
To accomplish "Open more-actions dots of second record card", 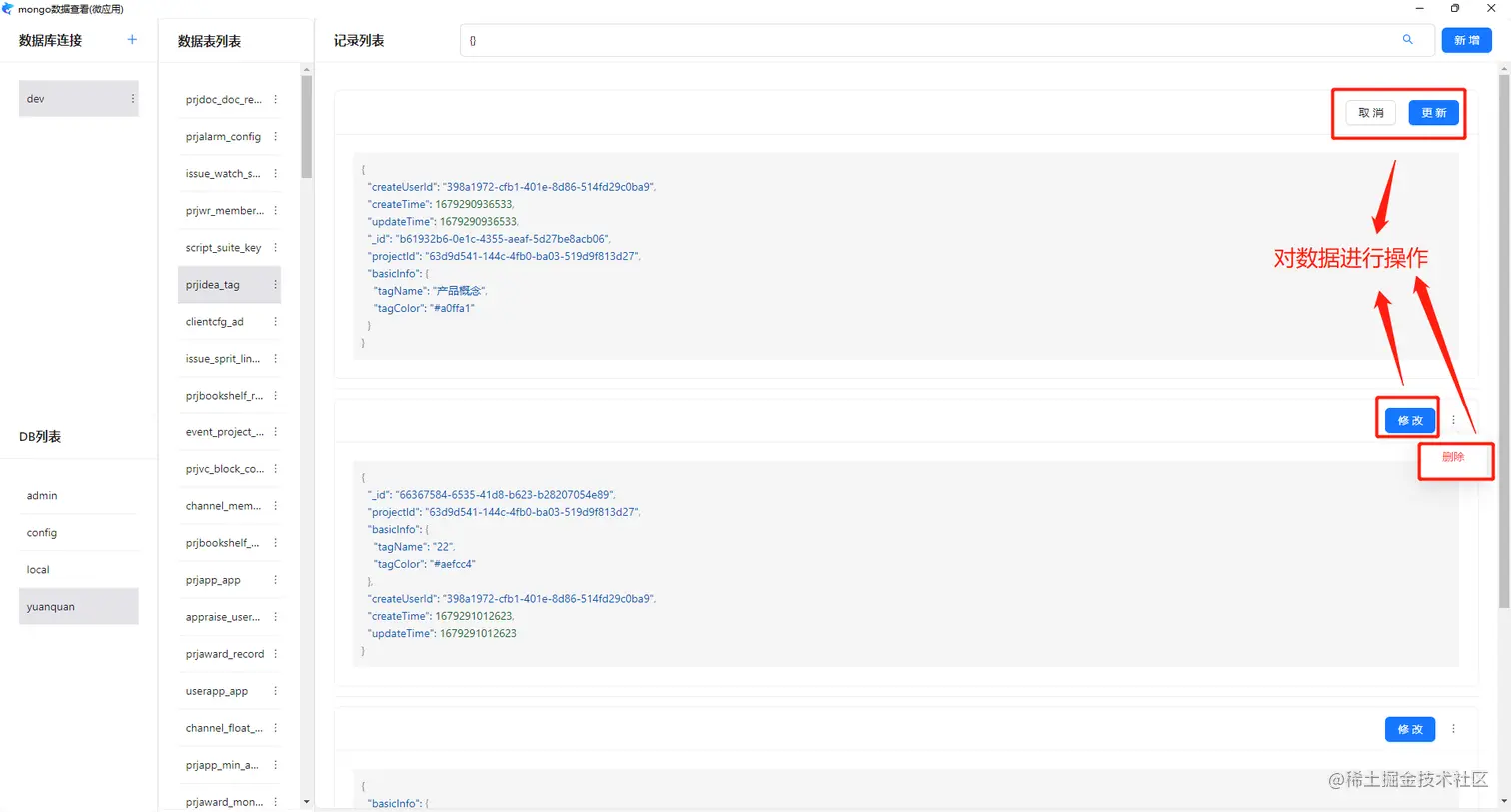I will [1453, 420].
